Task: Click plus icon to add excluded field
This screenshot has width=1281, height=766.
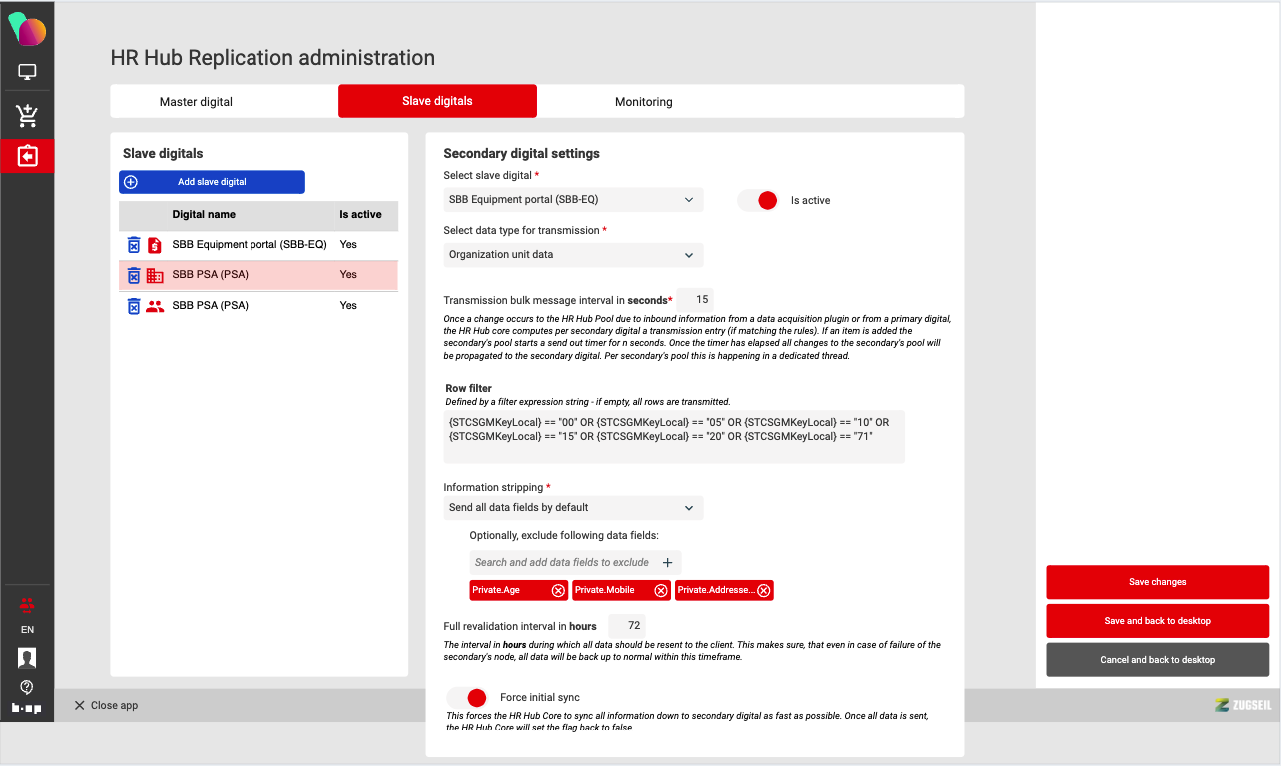Action: [668, 562]
